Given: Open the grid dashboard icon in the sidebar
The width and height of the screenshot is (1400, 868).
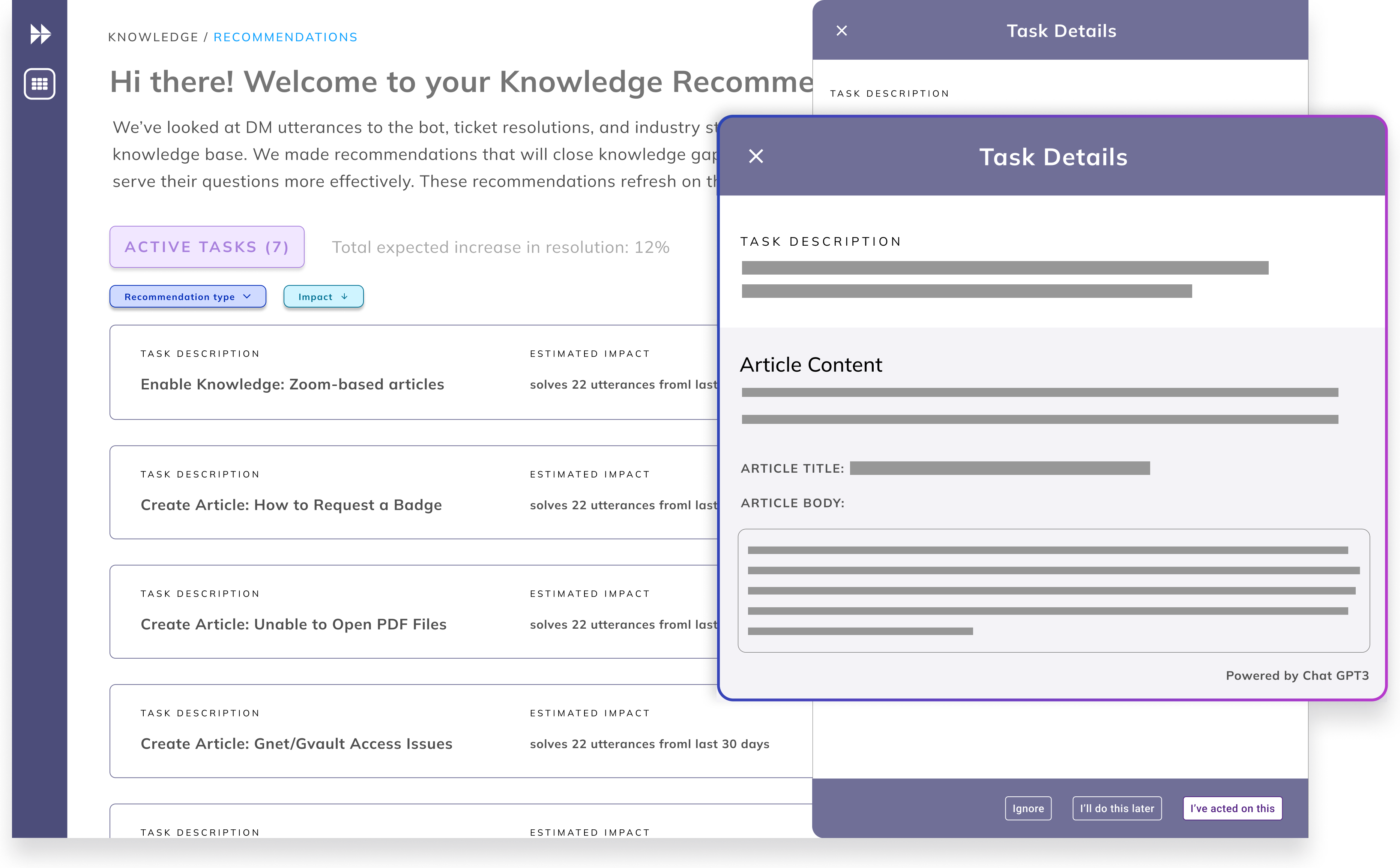Looking at the screenshot, I should (40, 84).
